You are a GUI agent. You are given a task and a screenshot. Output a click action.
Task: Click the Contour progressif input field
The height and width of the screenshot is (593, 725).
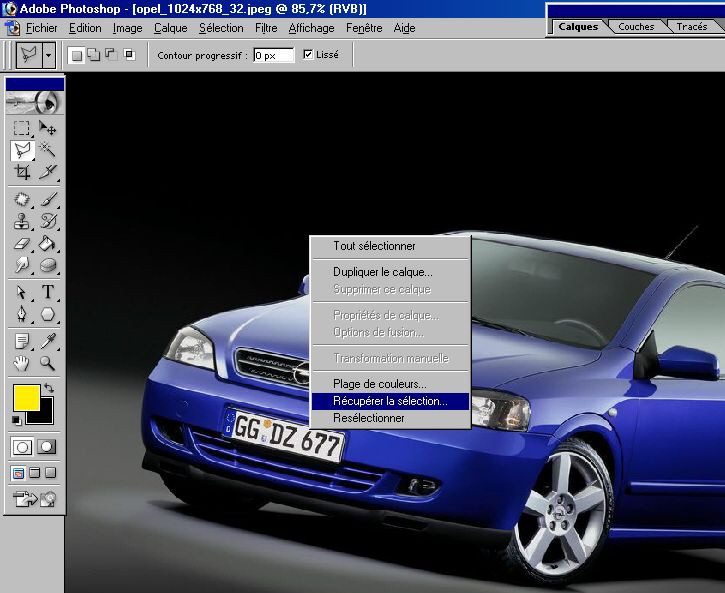click(273, 55)
